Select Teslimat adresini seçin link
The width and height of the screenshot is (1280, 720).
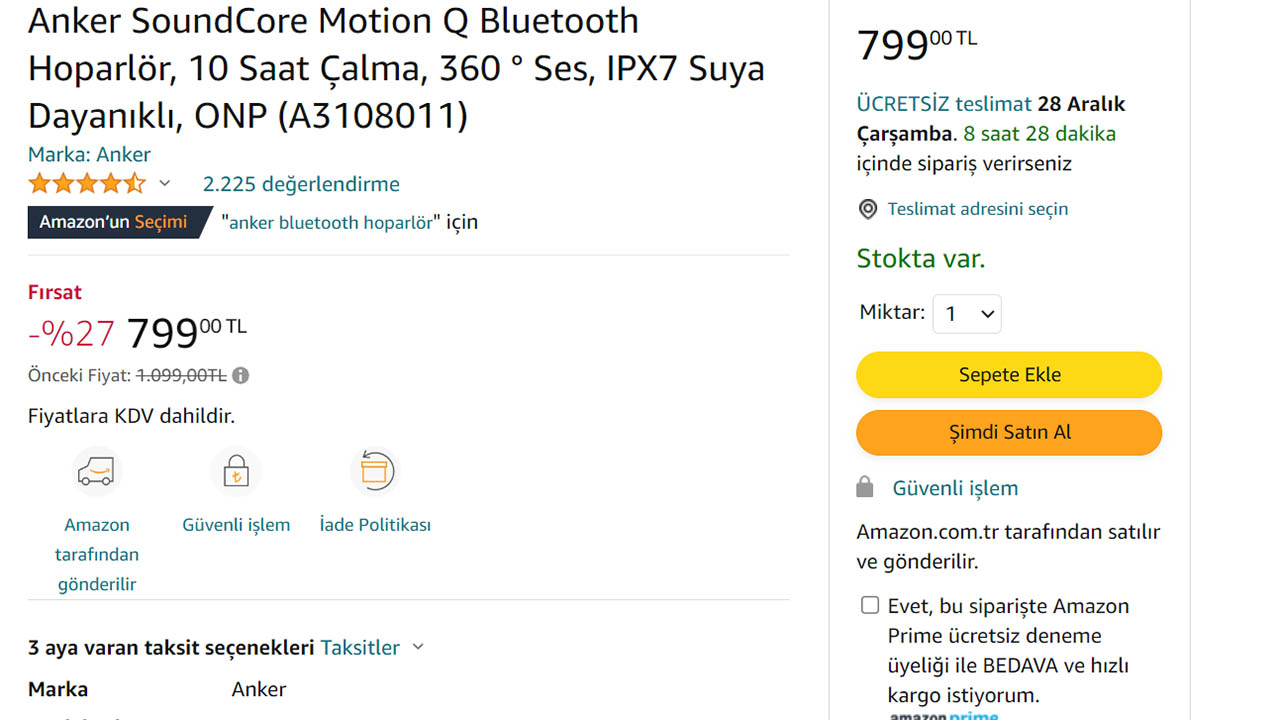(x=977, y=209)
